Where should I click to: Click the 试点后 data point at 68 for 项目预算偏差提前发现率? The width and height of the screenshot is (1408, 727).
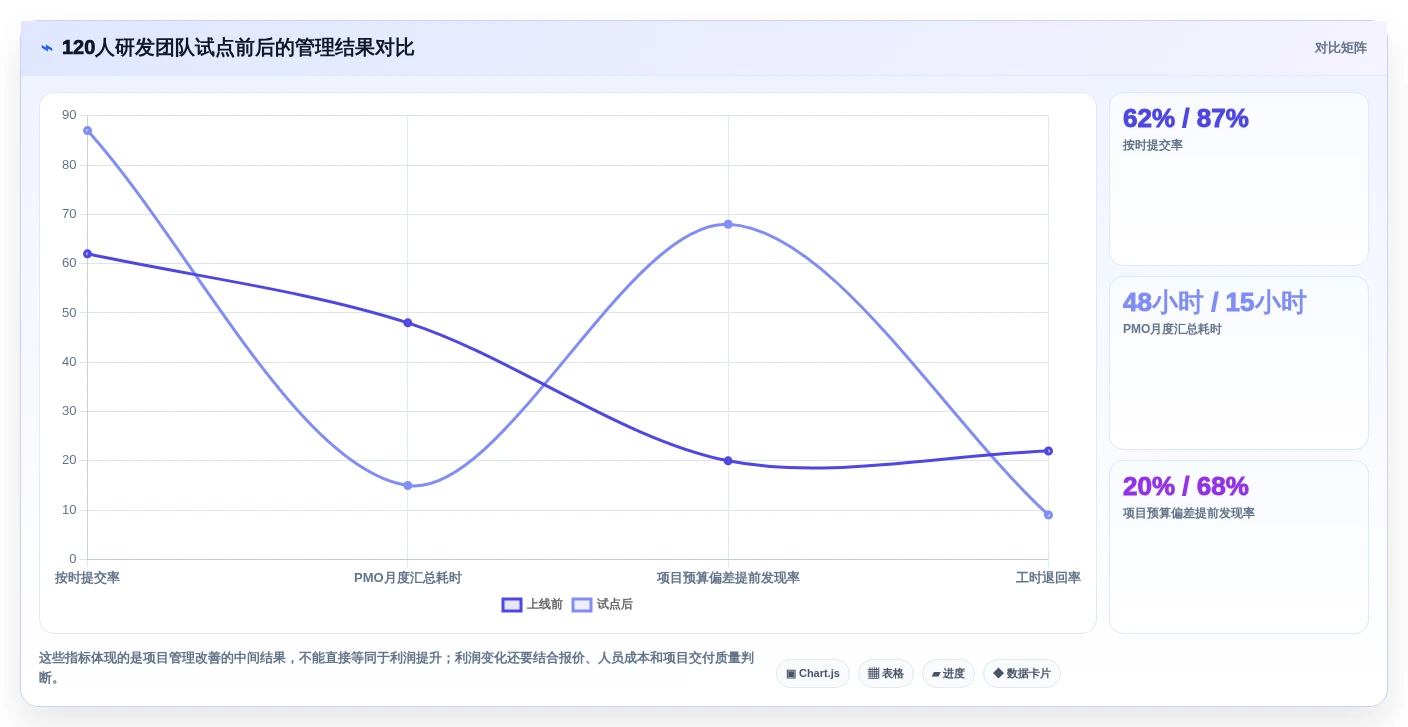pos(728,224)
